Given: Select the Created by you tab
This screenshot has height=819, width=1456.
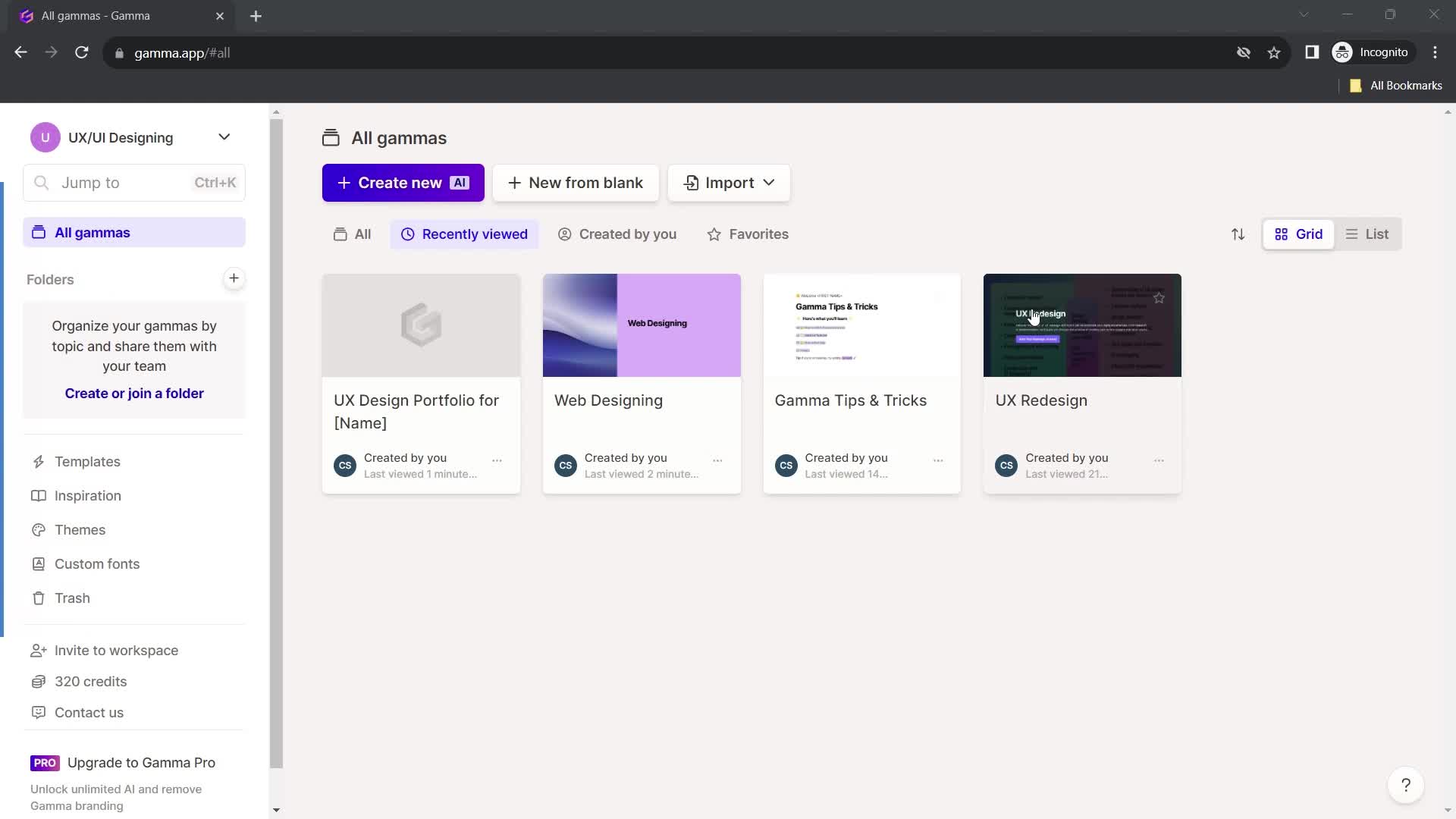Looking at the screenshot, I should click(x=627, y=233).
